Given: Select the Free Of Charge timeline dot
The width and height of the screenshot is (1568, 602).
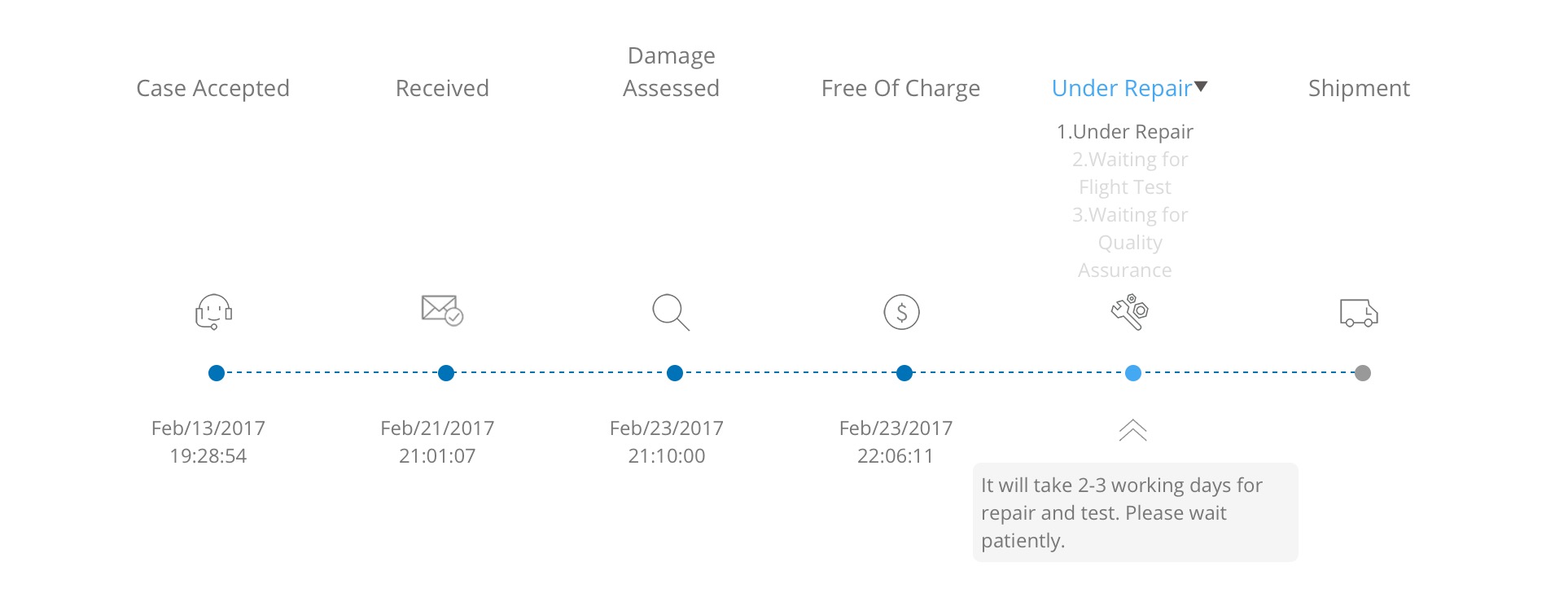Looking at the screenshot, I should point(904,373).
